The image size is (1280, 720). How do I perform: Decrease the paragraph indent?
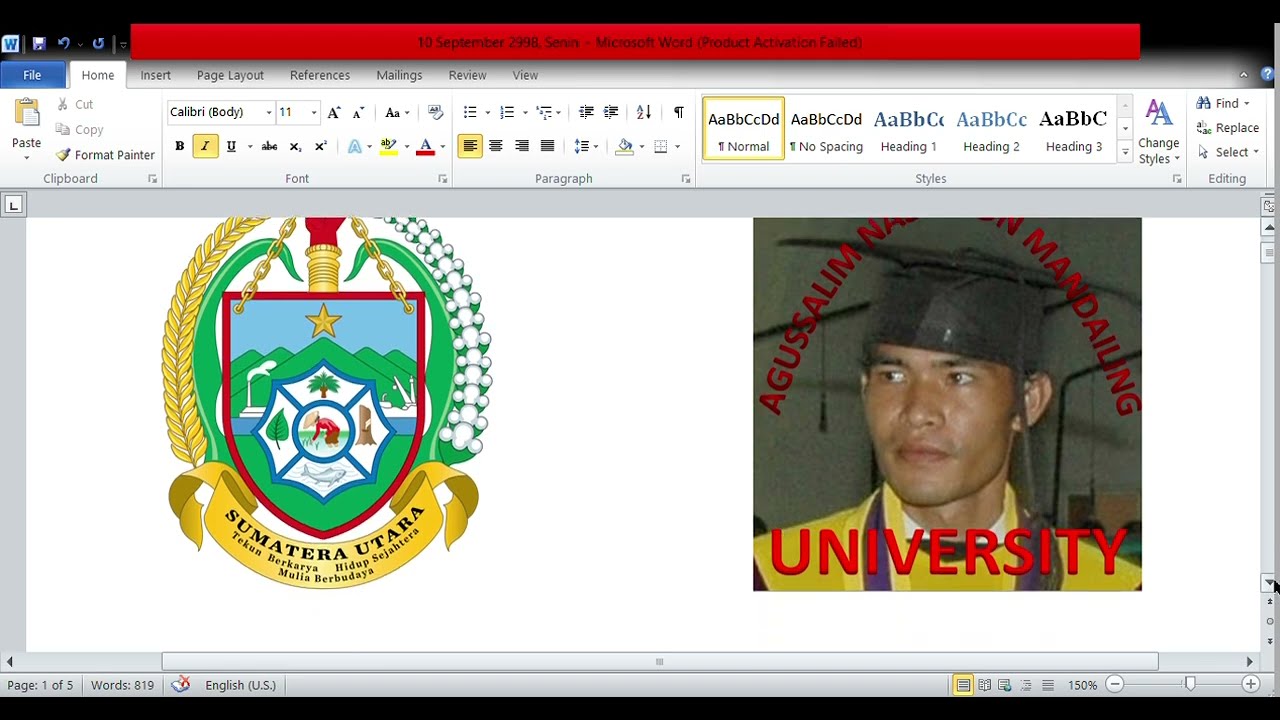[586, 112]
